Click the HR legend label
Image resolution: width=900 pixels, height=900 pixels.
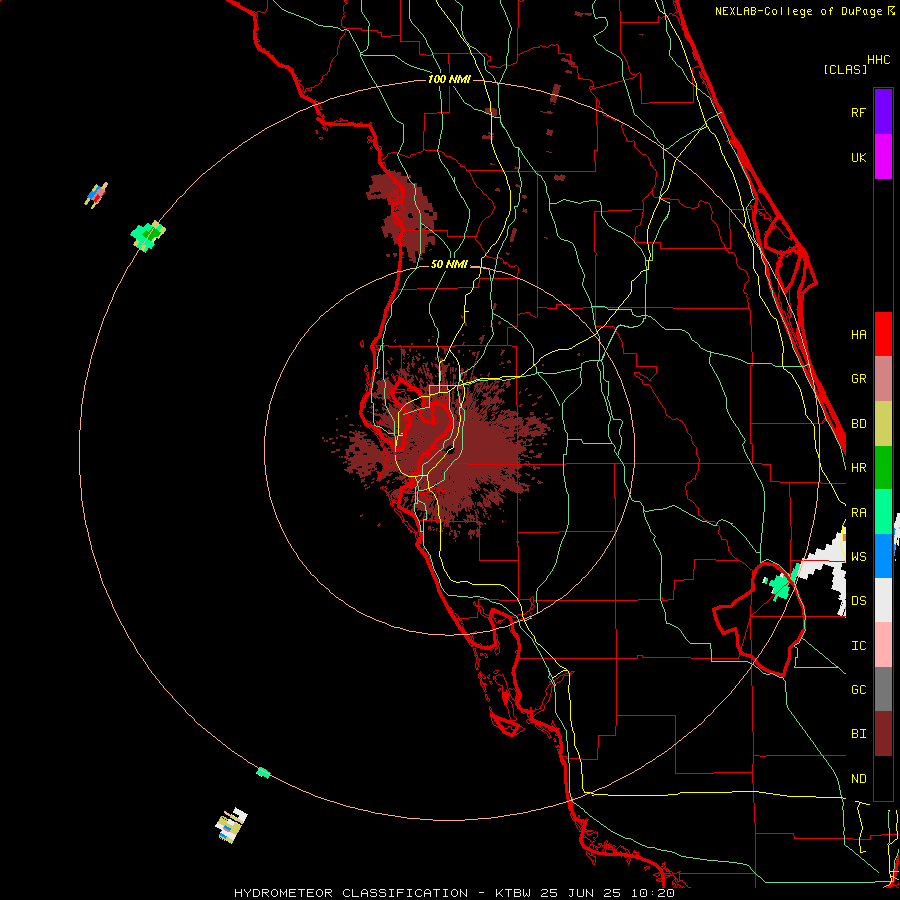pos(858,468)
